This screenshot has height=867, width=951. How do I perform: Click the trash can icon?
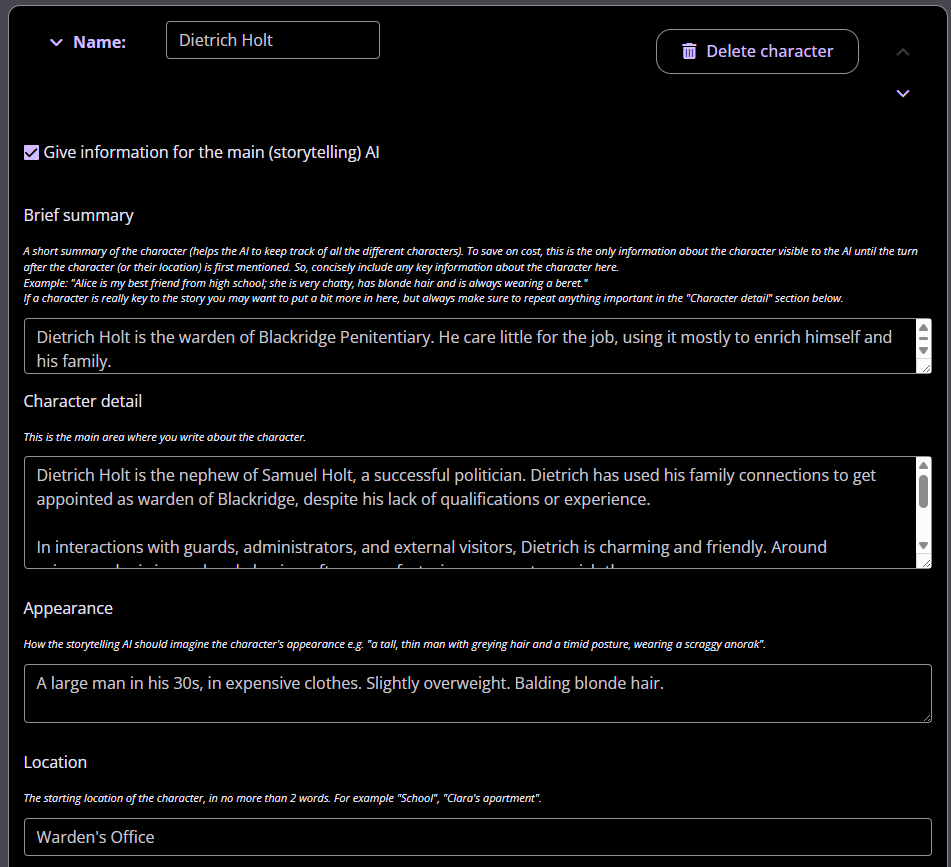[689, 51]
